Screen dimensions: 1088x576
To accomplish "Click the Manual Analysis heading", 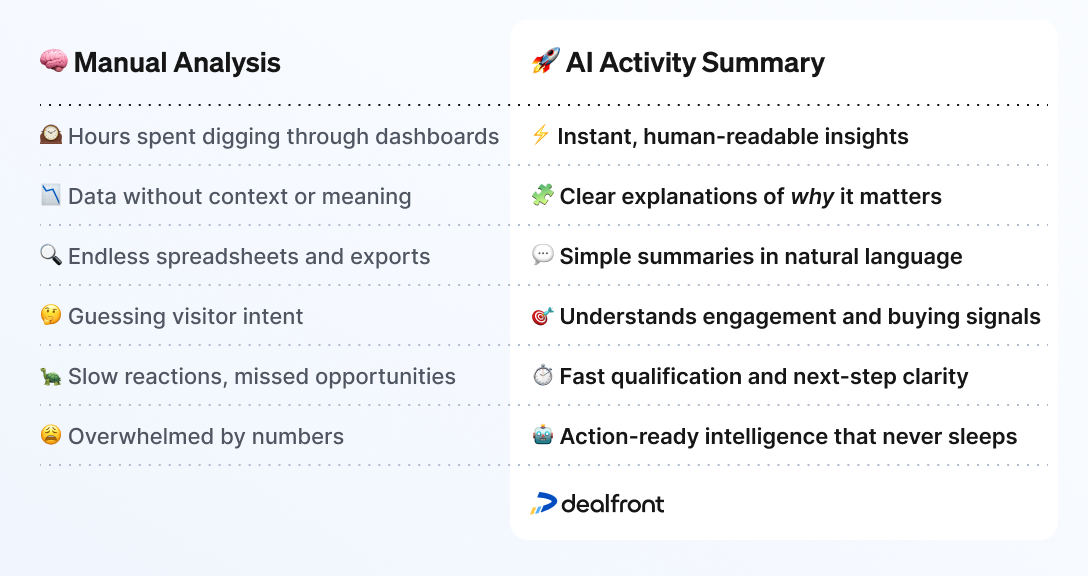I will pos(177,62).
